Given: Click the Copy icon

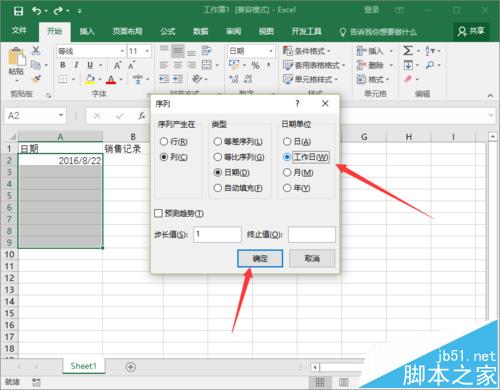Looking at the screenshot, I should coord(36,65).
